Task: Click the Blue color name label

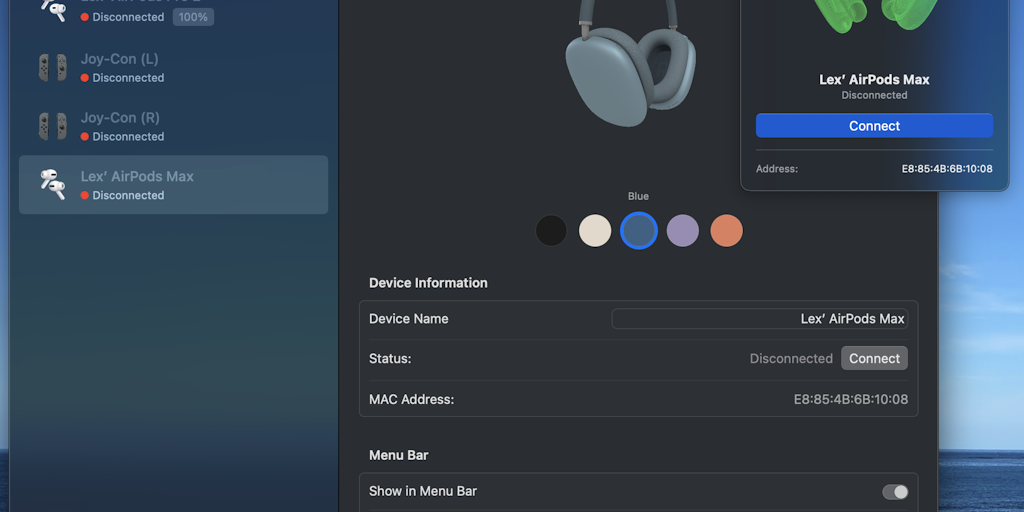Action: (639, 196)
